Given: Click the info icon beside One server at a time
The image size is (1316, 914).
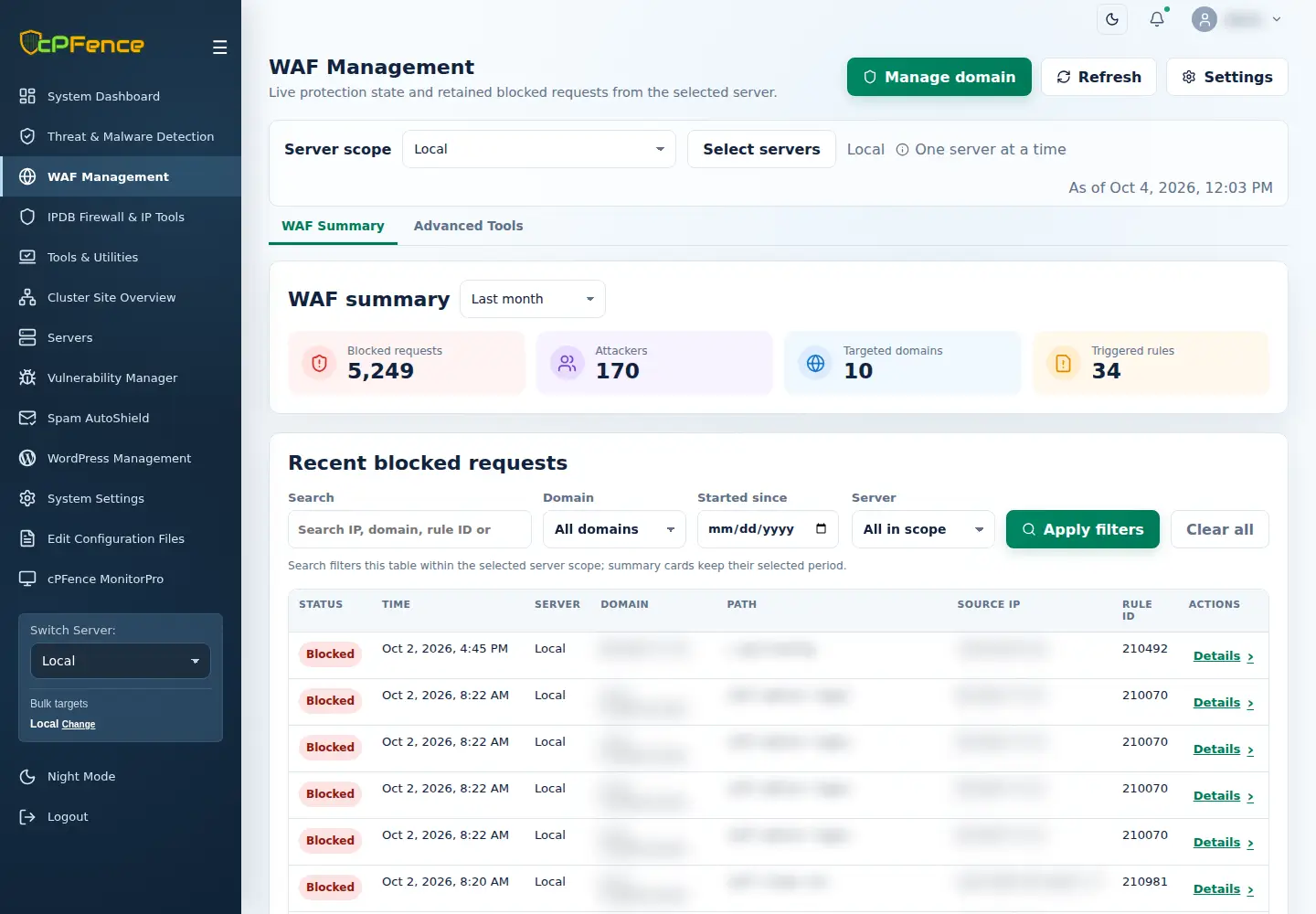Looking at the screenshot, I should (x=902, y=150).
